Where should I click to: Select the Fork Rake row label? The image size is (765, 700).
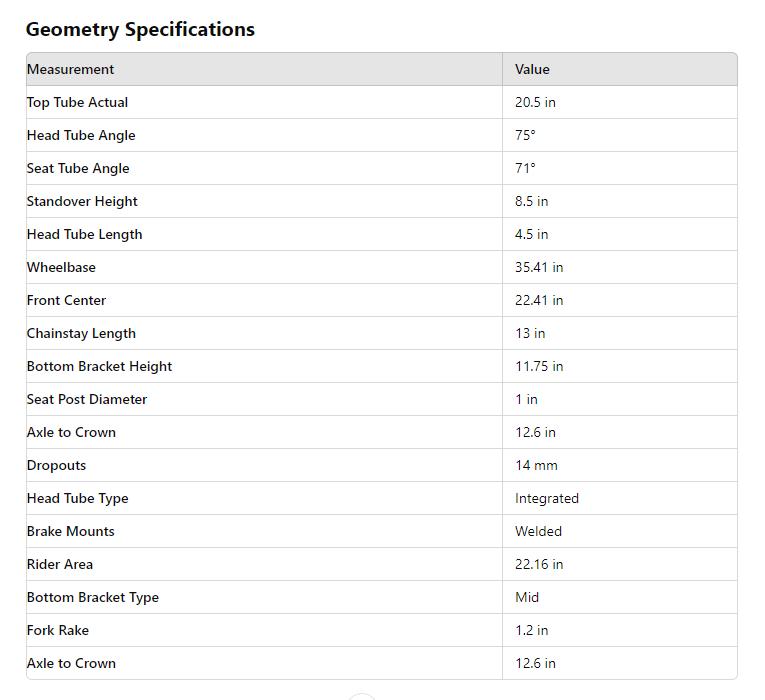click(x=58, y=630)
